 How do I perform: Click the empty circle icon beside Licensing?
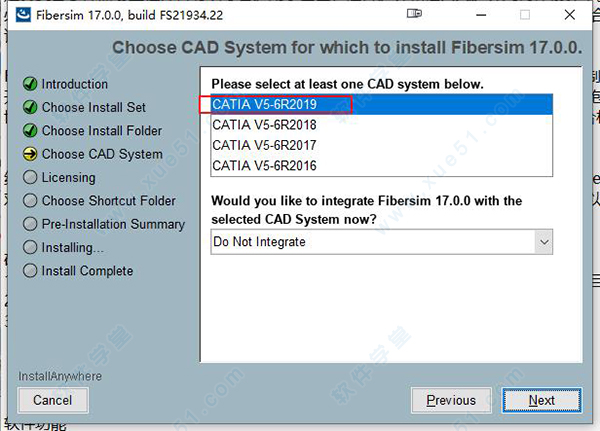click(30, 177)
